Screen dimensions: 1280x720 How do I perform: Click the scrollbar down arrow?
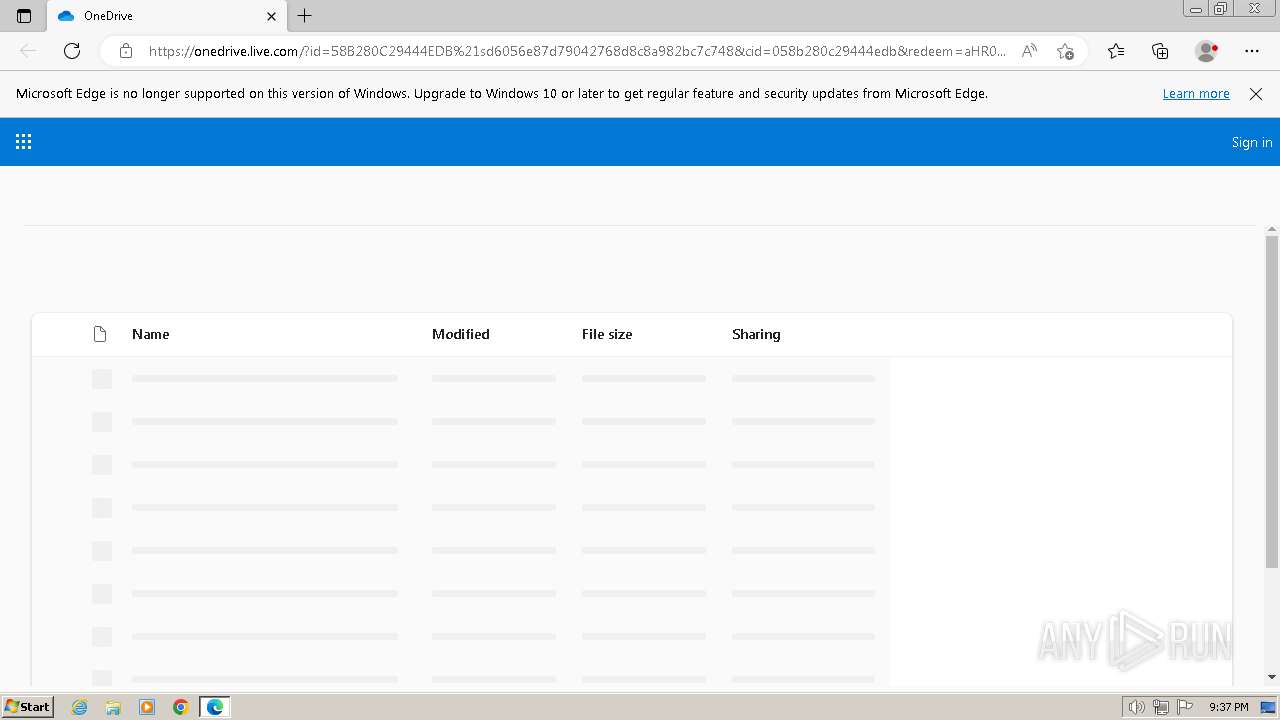(x=1272, y=677)
